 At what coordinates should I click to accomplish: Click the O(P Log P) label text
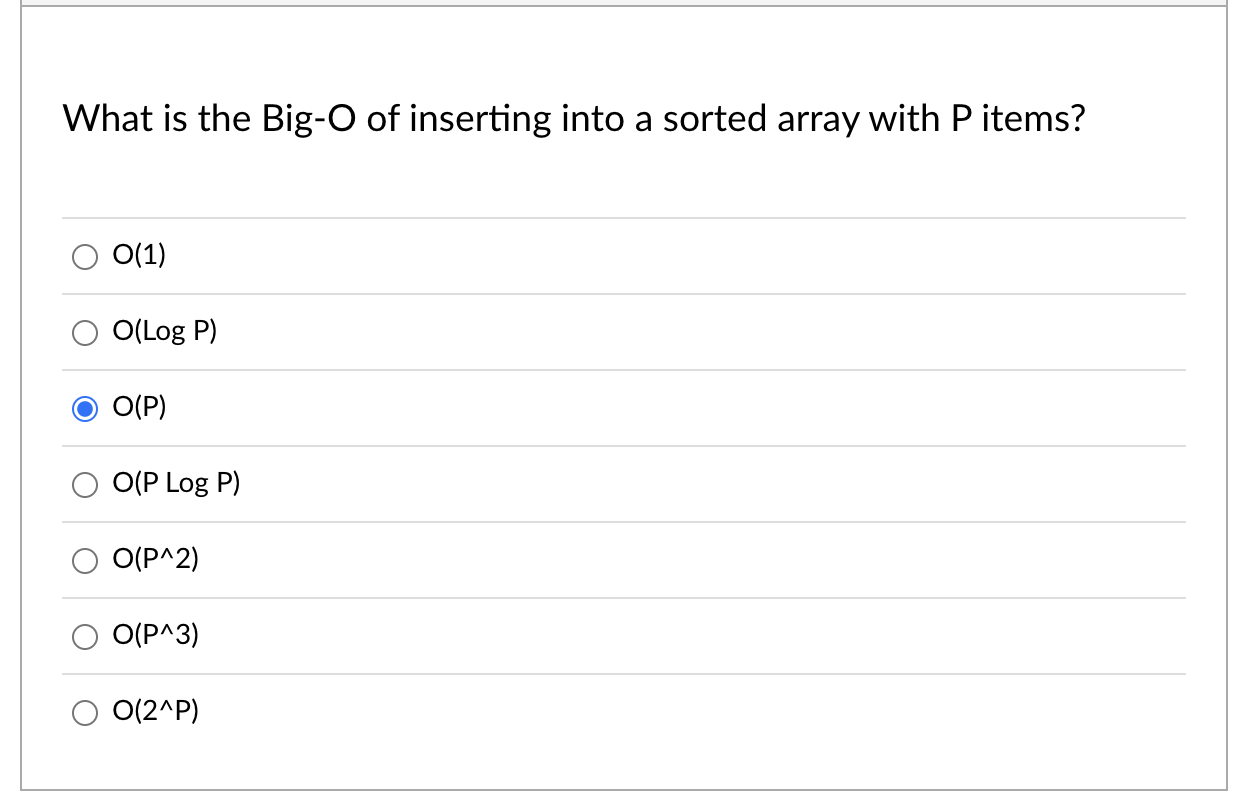click(x=177, y=483)
